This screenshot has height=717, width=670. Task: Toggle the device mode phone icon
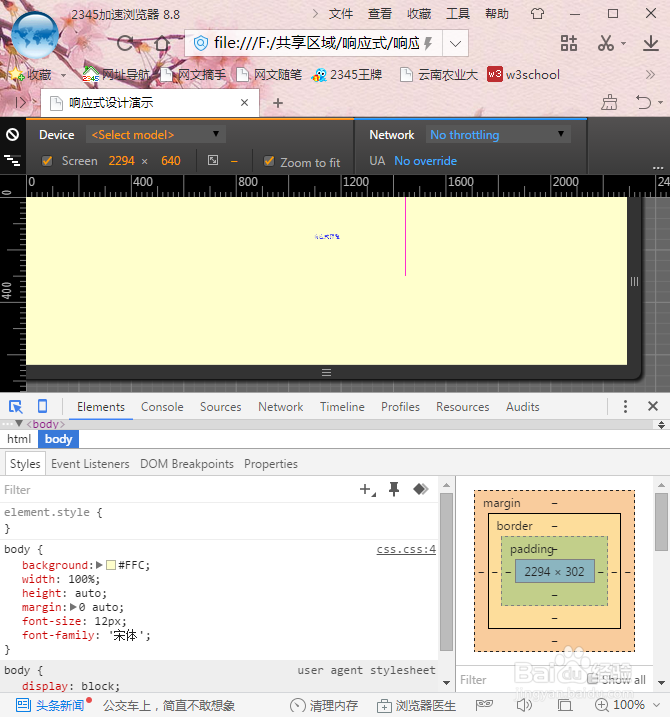(42, 406)
